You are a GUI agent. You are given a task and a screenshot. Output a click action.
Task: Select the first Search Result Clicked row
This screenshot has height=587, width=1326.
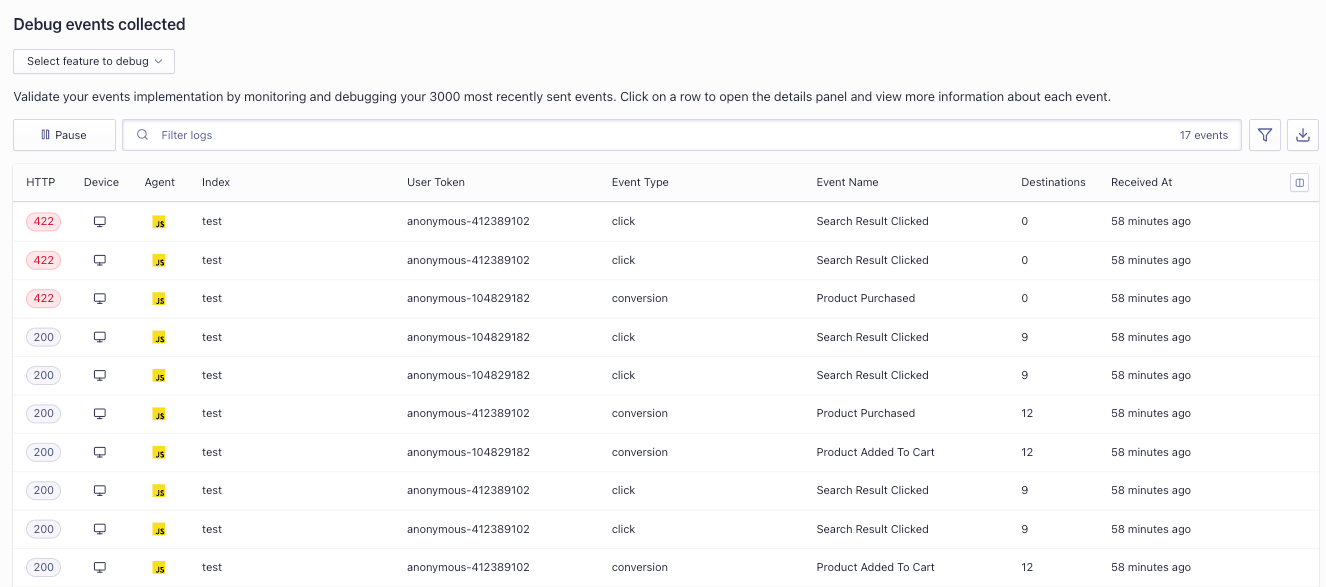click(x=660, y=221)
